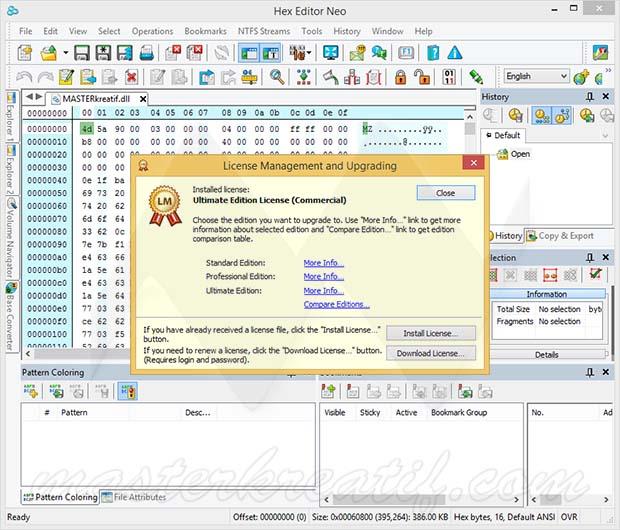Click the Close All documents icon
Screen dimensions: 620x530
coord(194,53)
